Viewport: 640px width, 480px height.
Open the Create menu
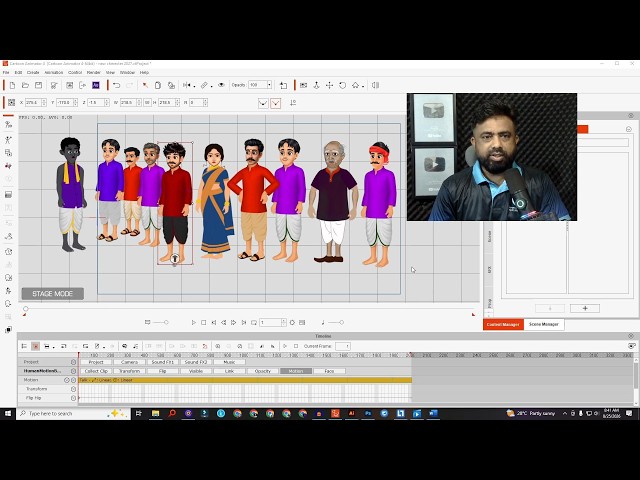[33, 73]
